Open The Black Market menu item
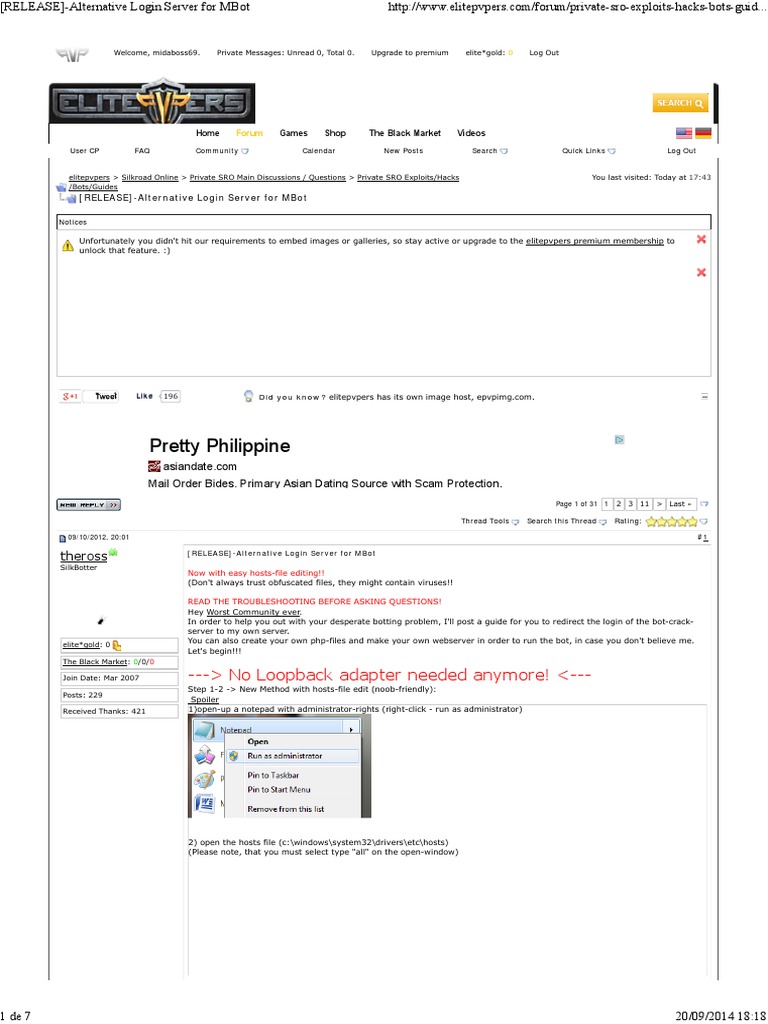 tap(405, 133)
